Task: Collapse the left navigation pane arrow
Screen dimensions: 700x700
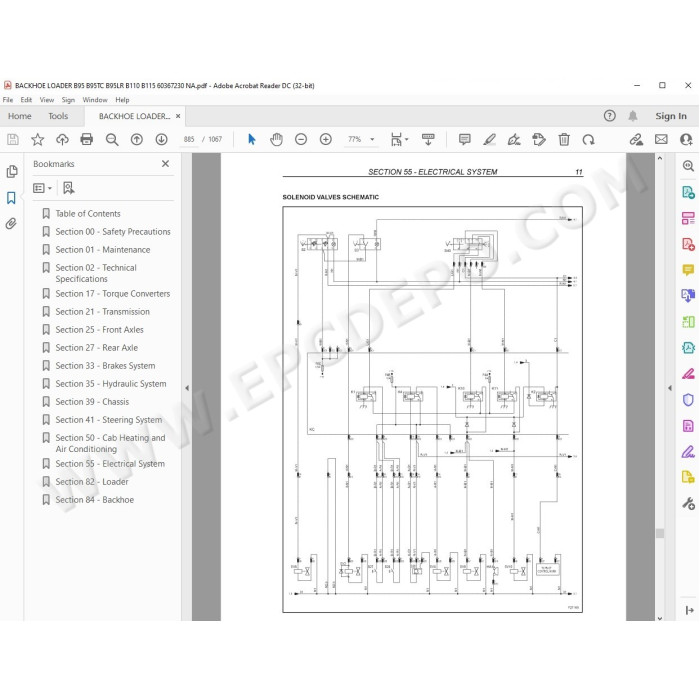Action: click(x=187, y=388)
